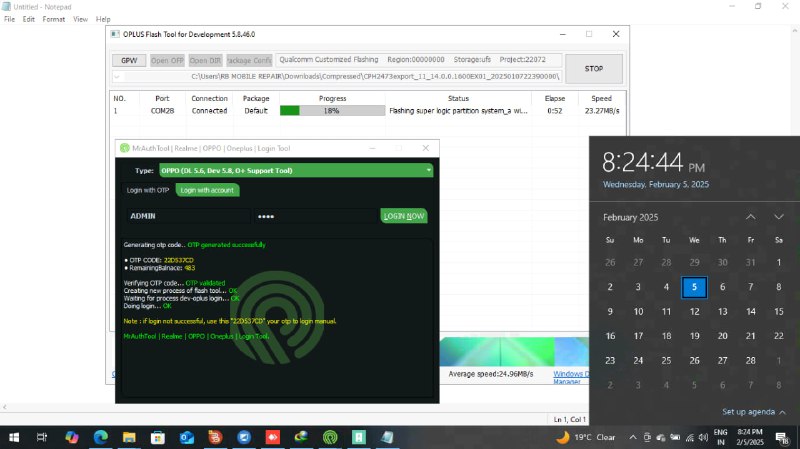This screenshot has width=800, height=449.
Task: Click the Package Config button
Action: click(x=249, y=60)
